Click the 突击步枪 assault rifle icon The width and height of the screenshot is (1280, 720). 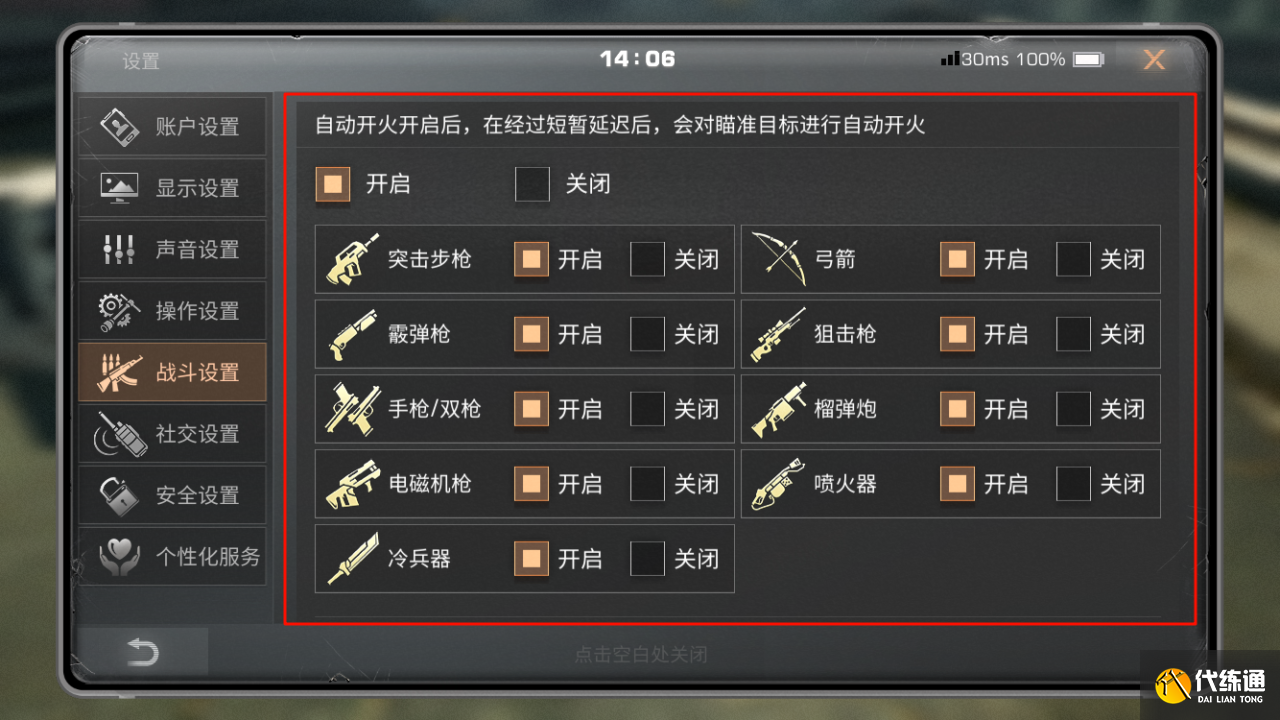pos(353,259)
